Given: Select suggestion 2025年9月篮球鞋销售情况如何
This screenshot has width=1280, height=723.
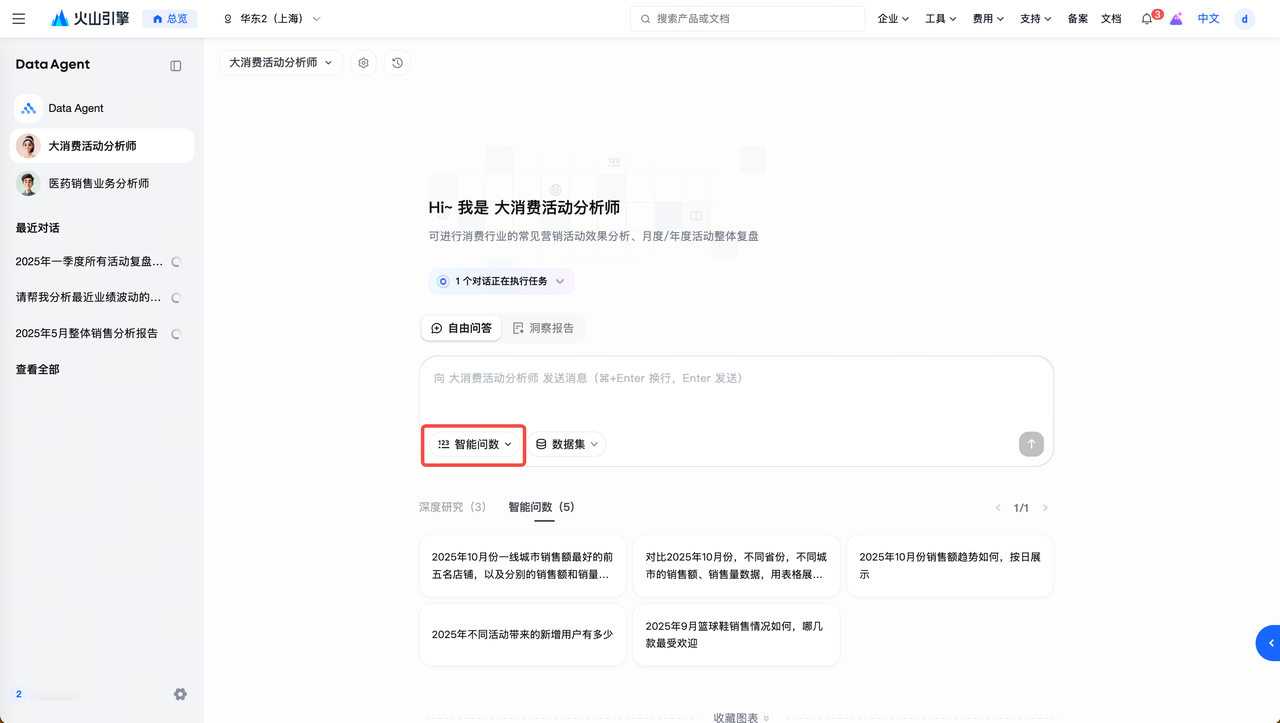Looking at the screenshot, I should 736,635.
